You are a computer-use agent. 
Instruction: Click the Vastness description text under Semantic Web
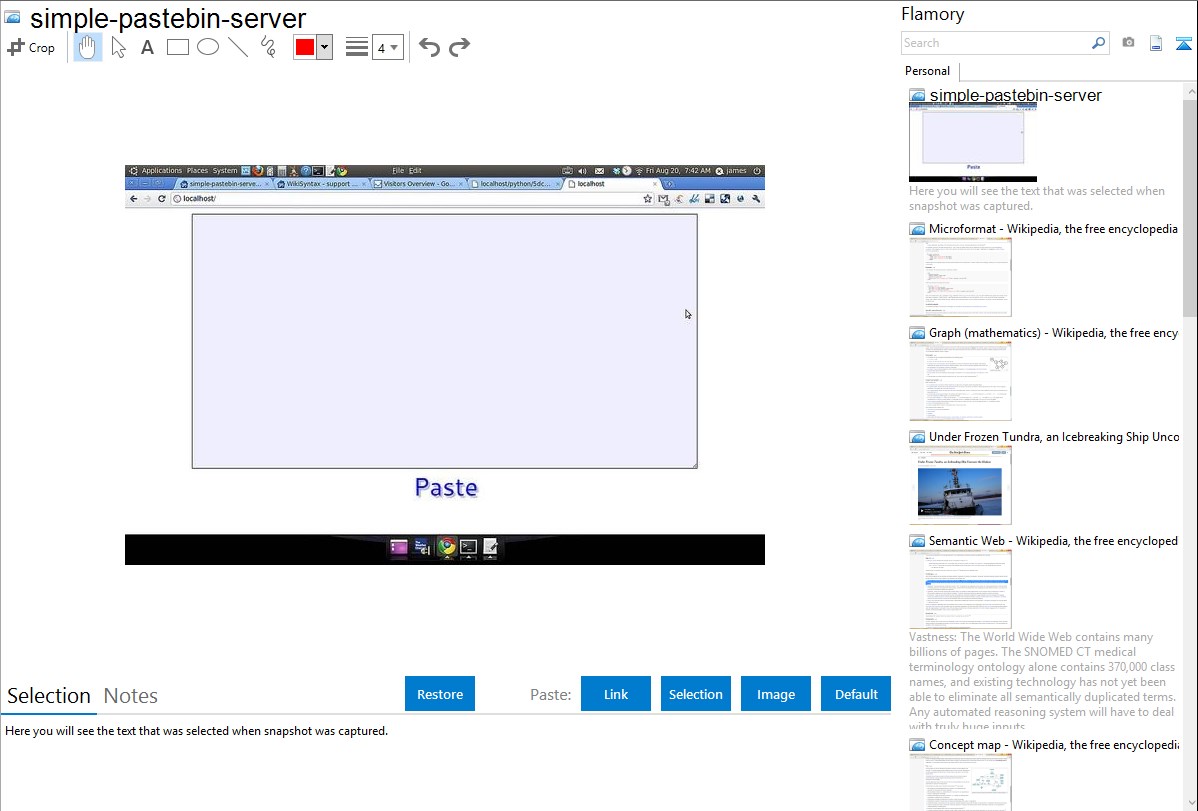[1042, 681]
